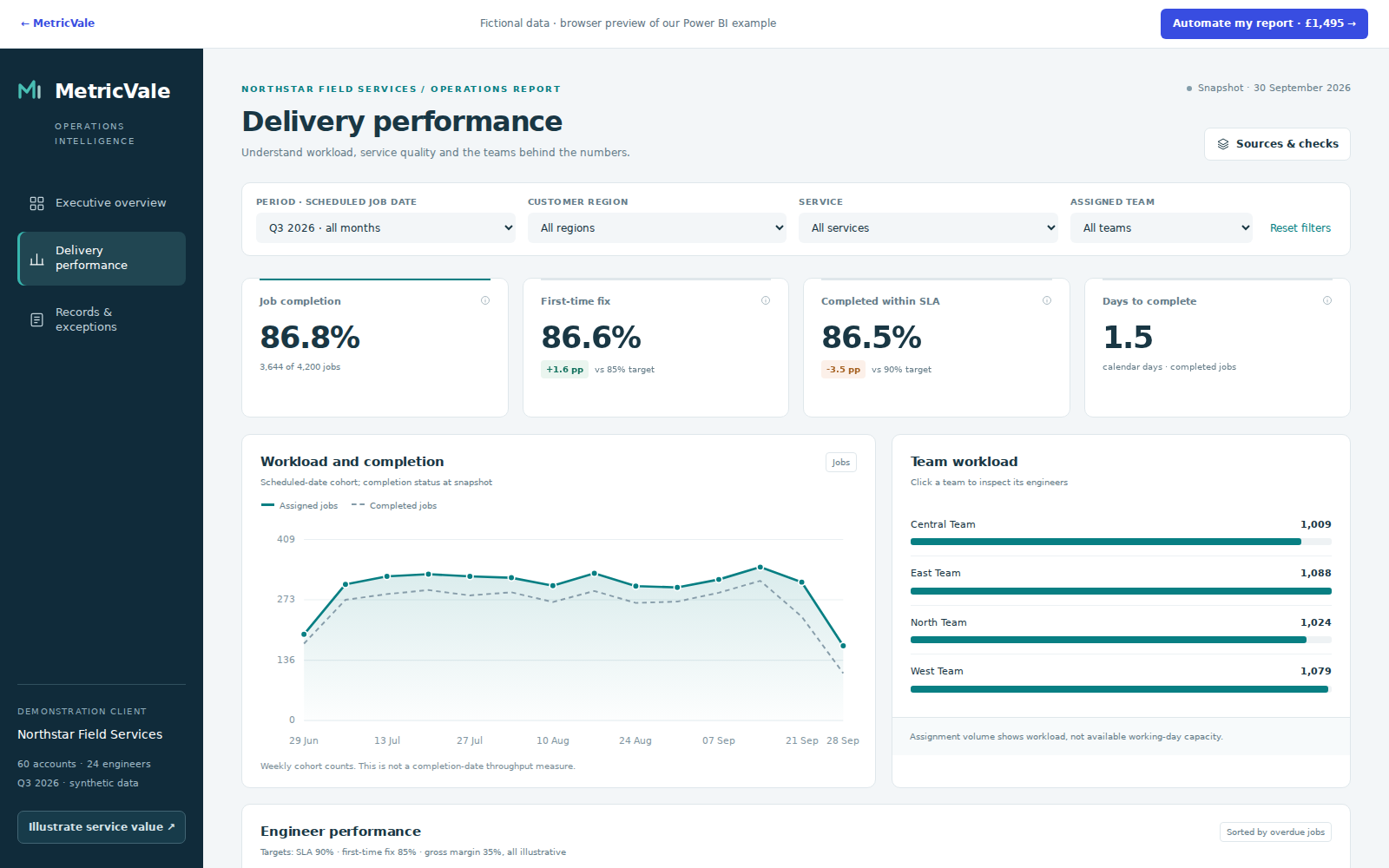Open the Service filter dropdown
1389x868 pixels.
coord(928,228)
